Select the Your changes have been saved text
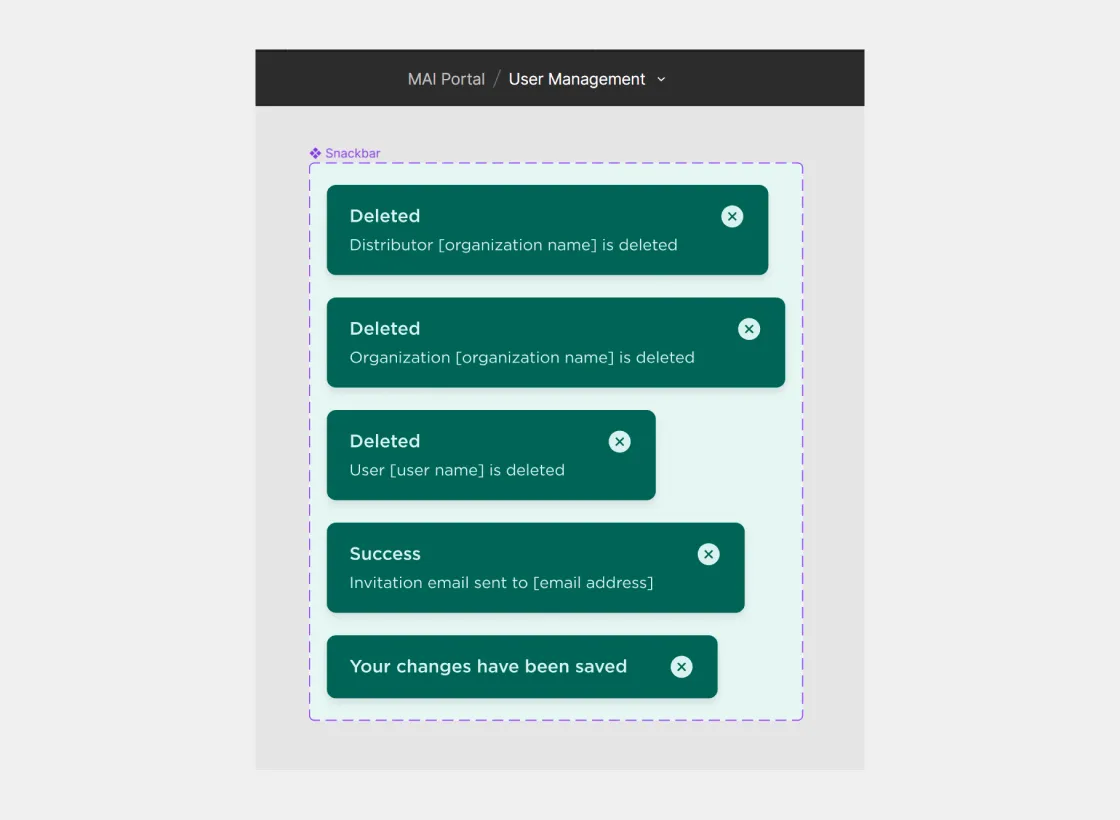This screenshot has height=820, width=1120. tap(488, 667)
